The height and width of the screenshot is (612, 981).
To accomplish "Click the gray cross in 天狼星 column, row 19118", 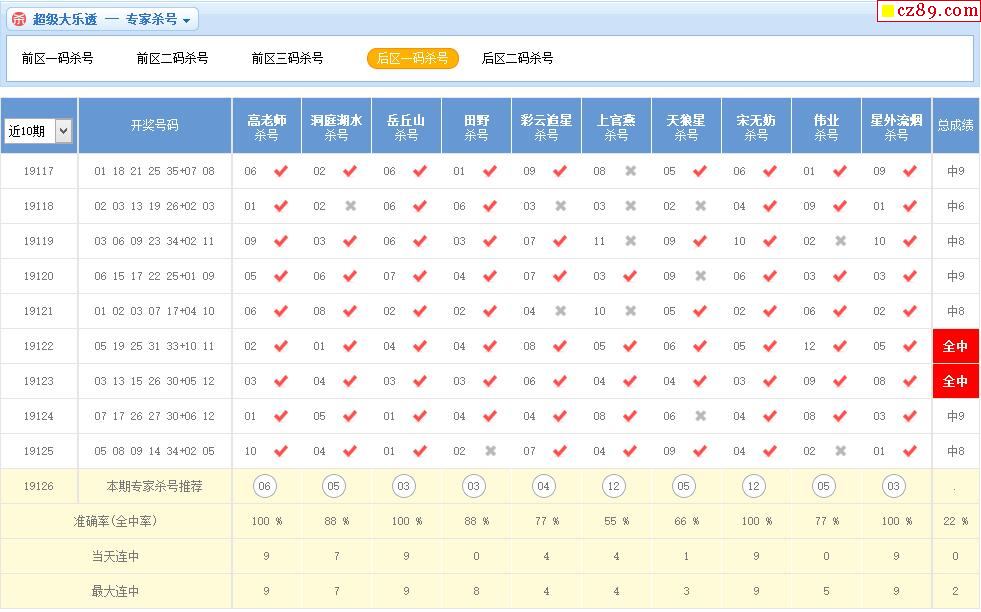I will pos(701,206).
